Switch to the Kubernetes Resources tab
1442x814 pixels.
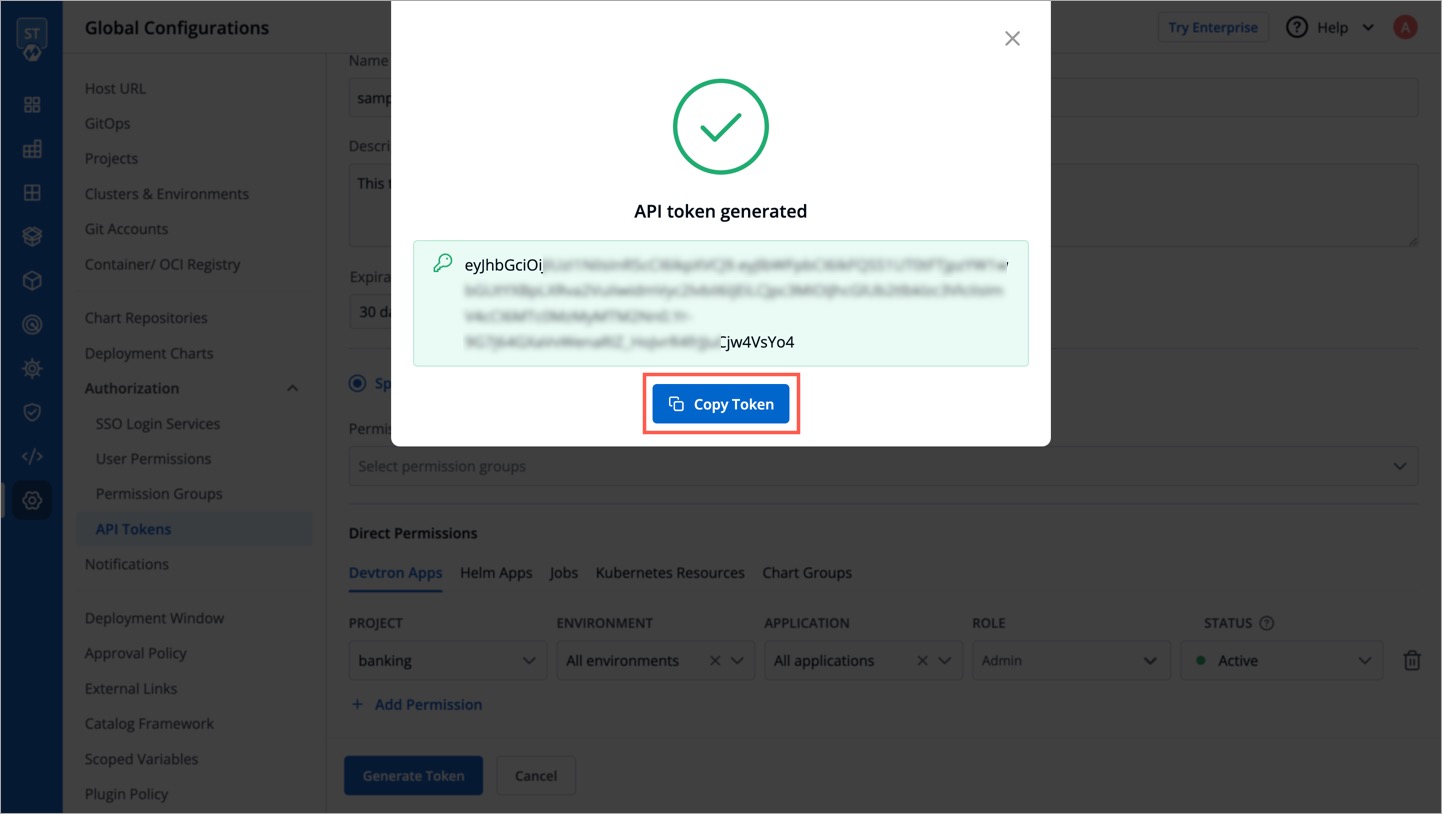tap(670, 573)
